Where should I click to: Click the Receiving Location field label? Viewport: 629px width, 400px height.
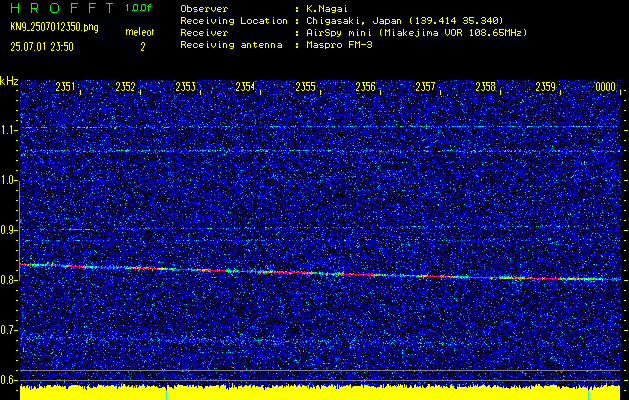click(234, 20)
